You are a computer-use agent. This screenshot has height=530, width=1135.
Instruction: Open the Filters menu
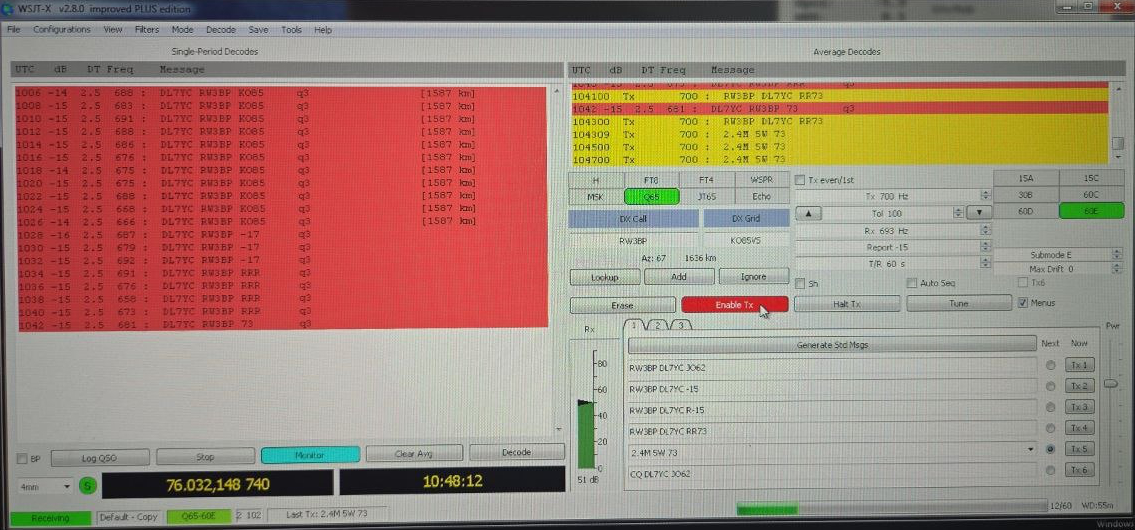point(147,30)
